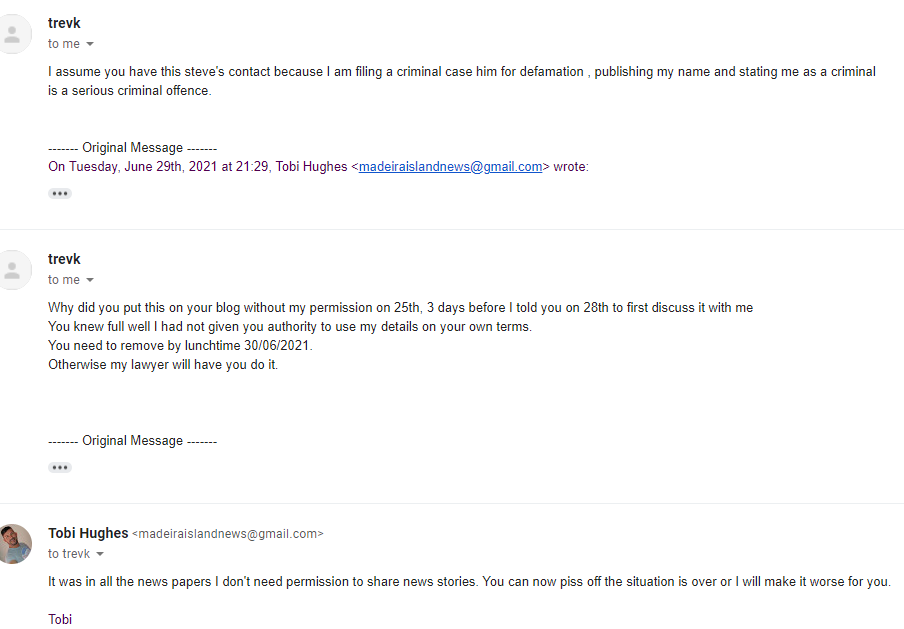This screenshot has height=629, width=904.
Task: Click the line "Why did you put this on your blog"
Action: click(400, 307)
